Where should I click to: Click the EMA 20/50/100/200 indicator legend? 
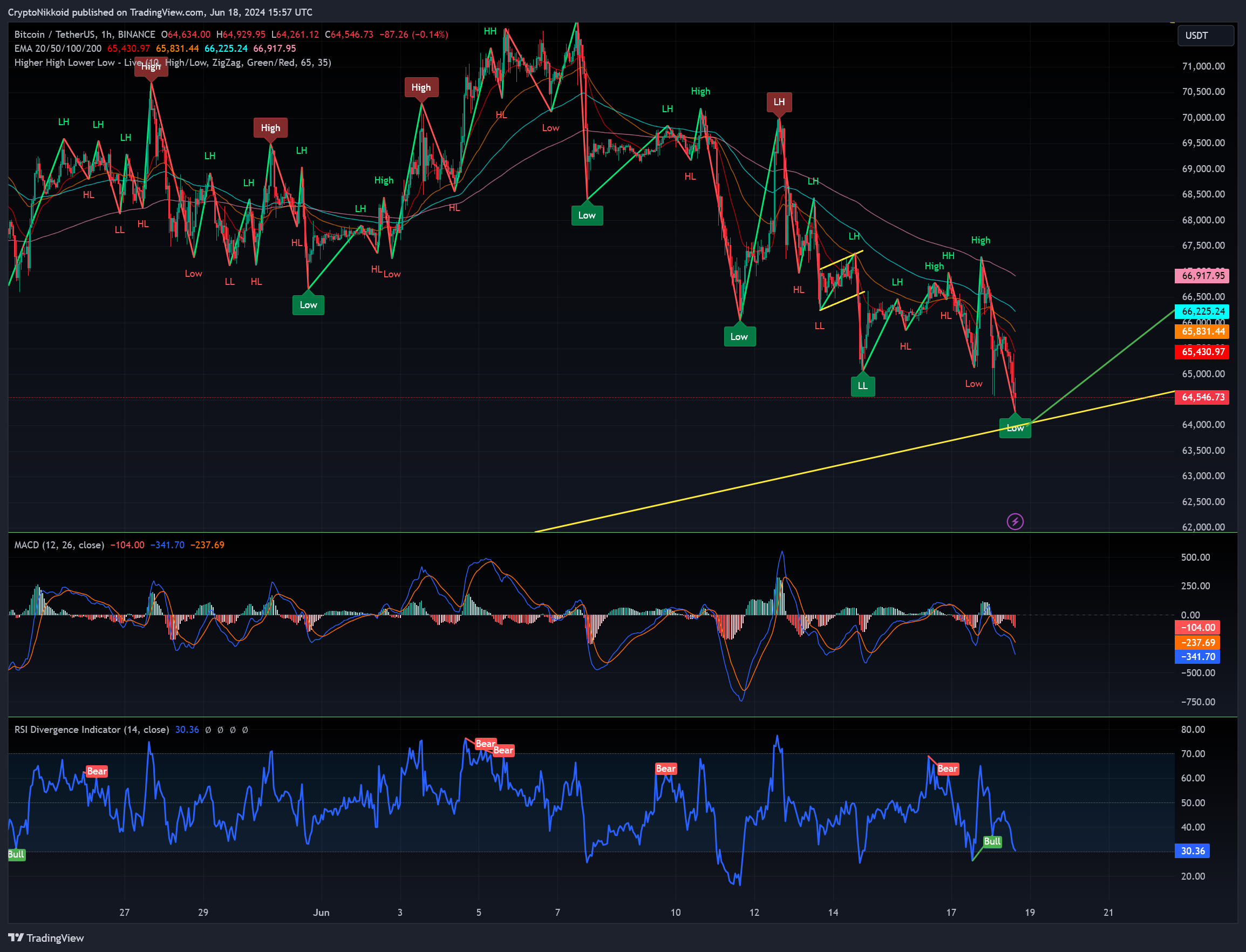[58, 49]
